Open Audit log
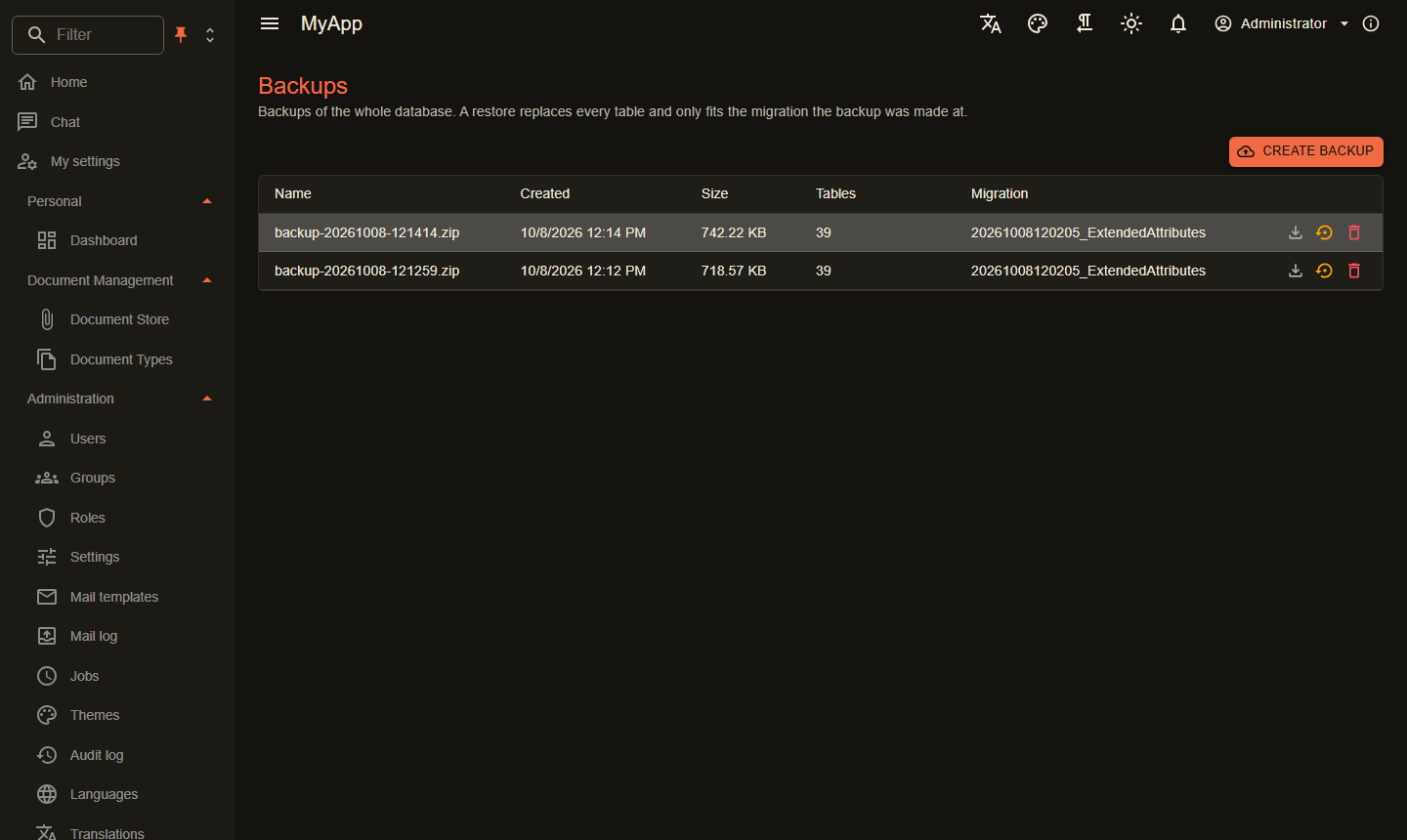The image size is (1407, 840). pyautogui.click(x=117, y=755)
